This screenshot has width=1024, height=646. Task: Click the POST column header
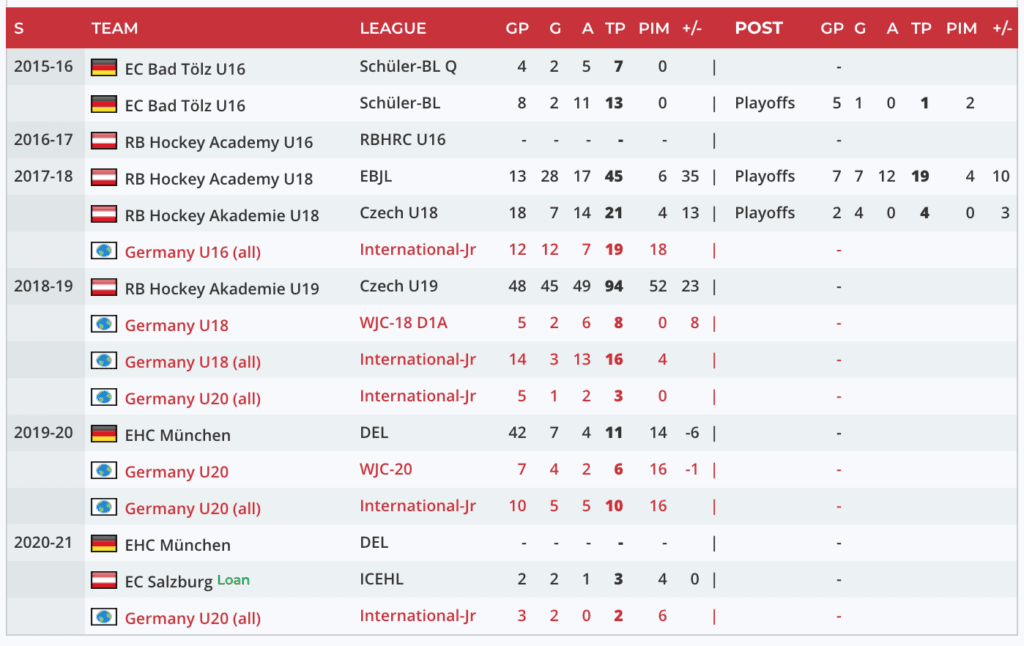point(758,28)
